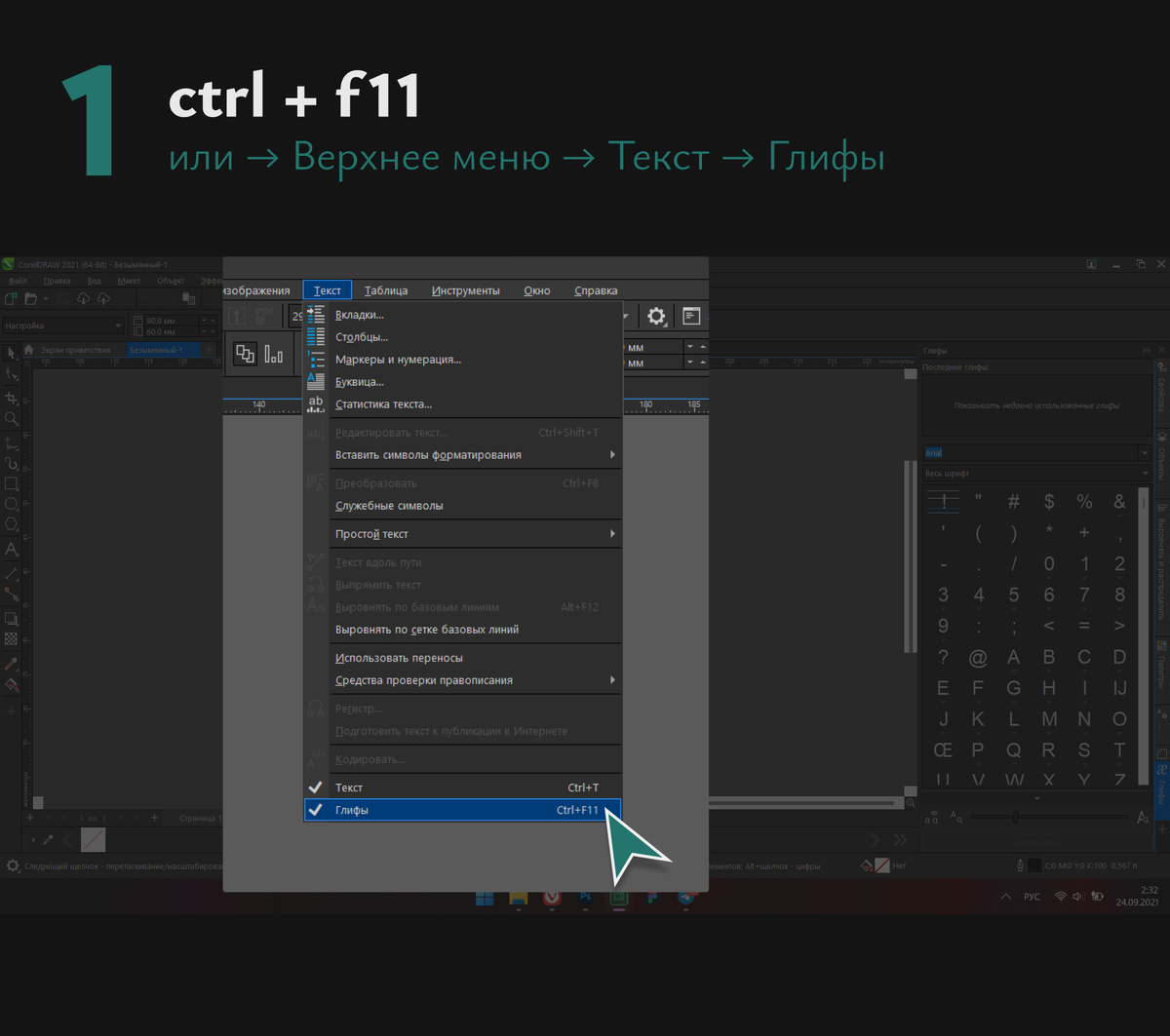Select the Color Eyedropper tool
Screen dimensions: 1170x1036
tap(12, 663)
